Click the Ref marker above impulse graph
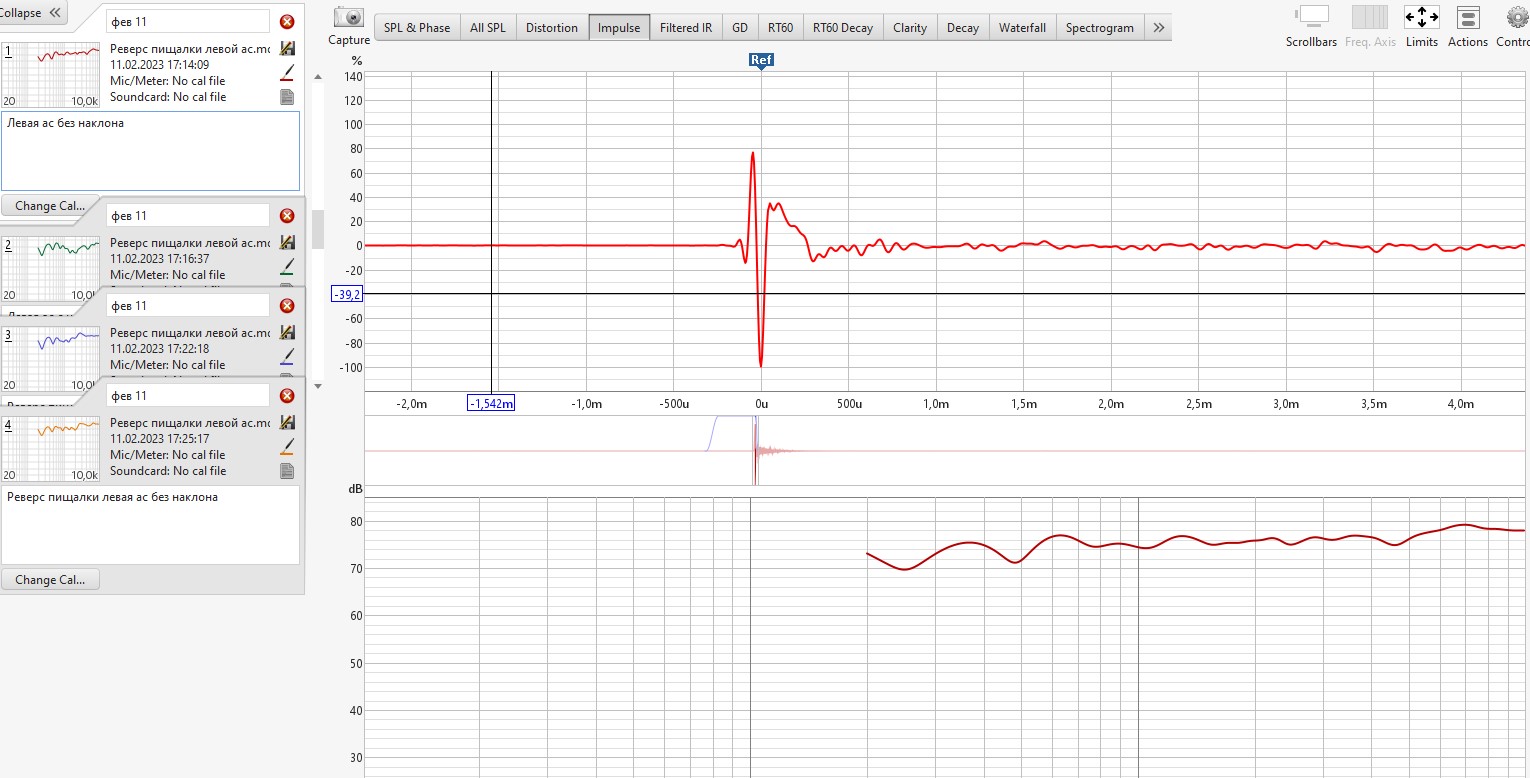 tap(761, 60)
